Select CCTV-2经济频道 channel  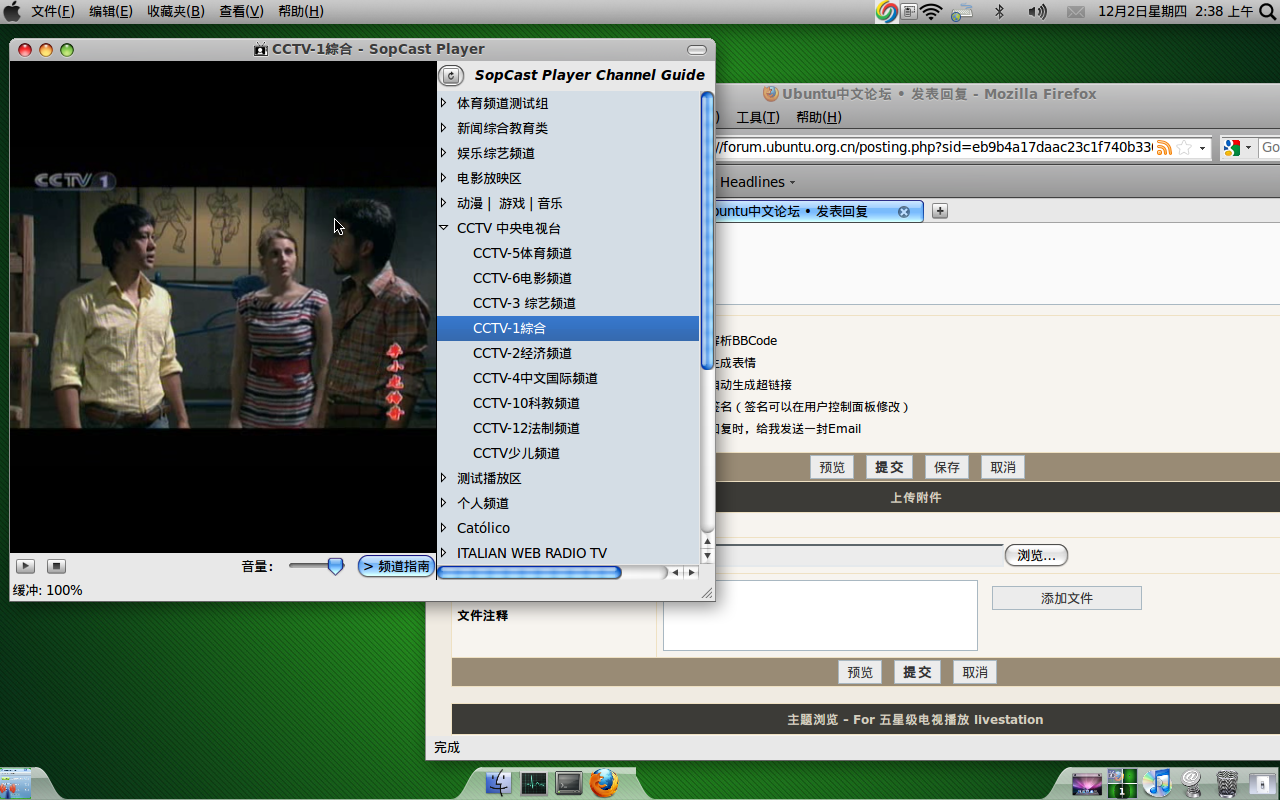523,353
